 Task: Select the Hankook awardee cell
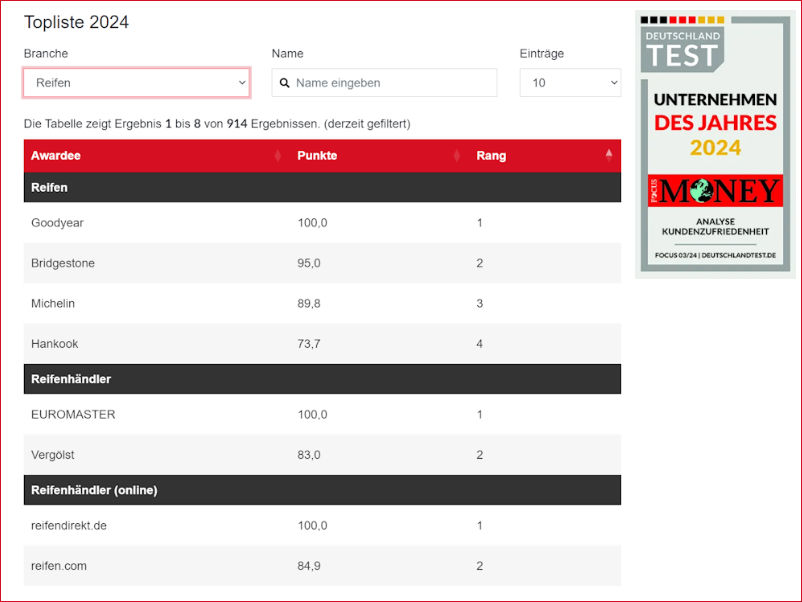coord(55,344)
